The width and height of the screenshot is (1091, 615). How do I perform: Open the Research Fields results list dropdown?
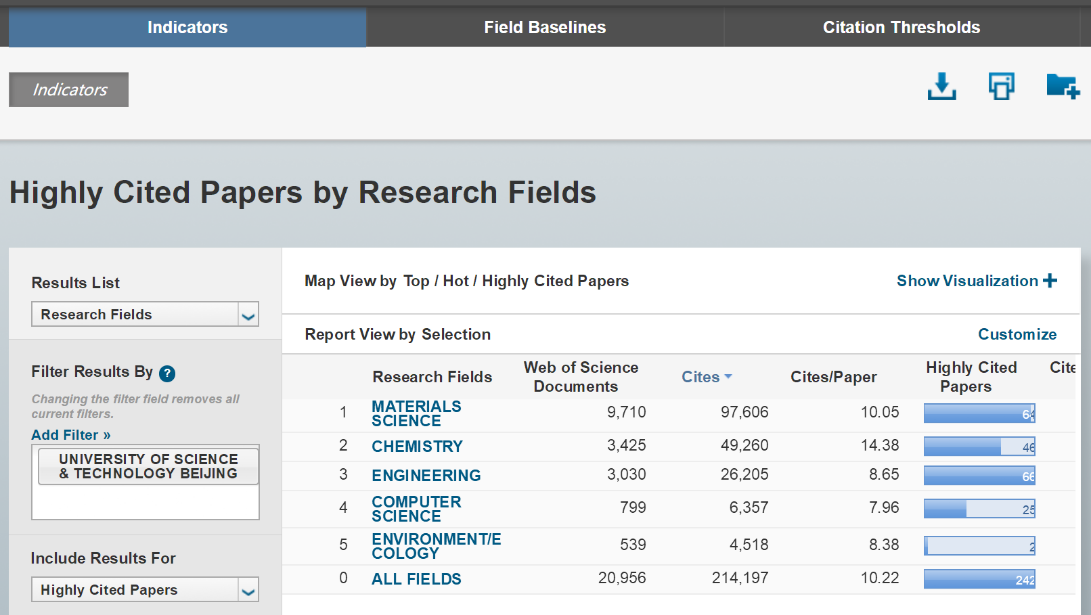248,315
